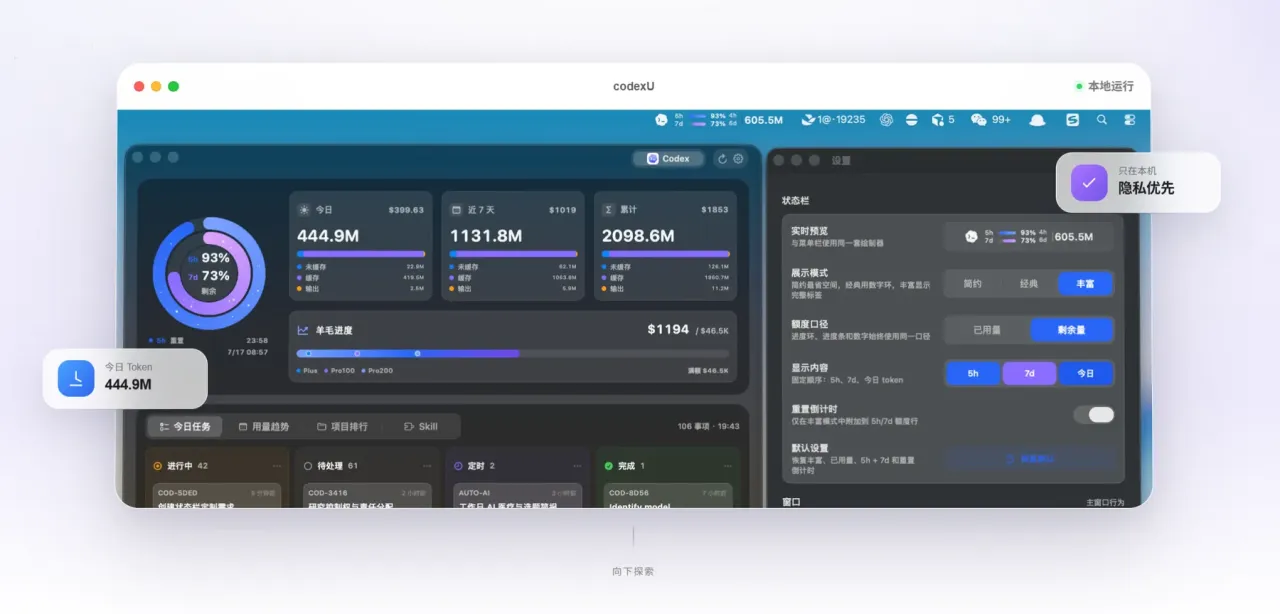Select 丰富 display mode

point(1085,284)
